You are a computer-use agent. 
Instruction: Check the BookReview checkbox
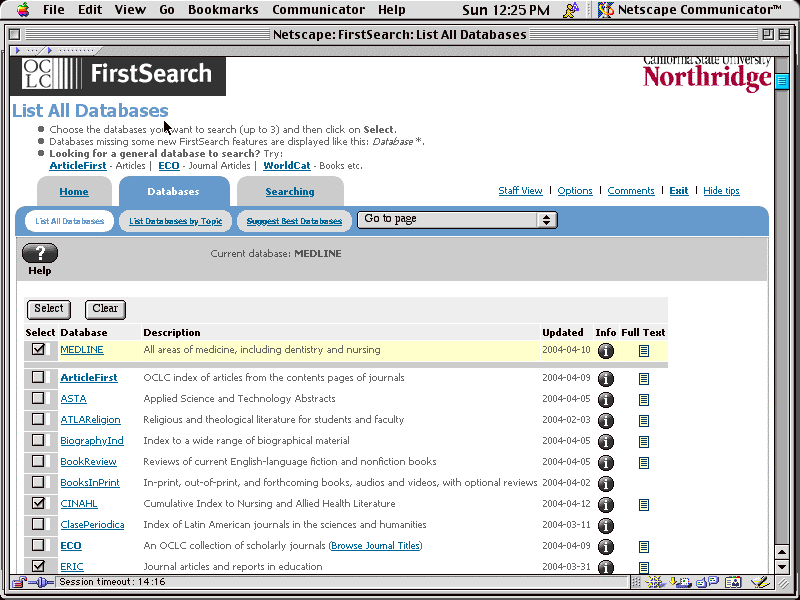pyautogui.click(x=38, y=461)
